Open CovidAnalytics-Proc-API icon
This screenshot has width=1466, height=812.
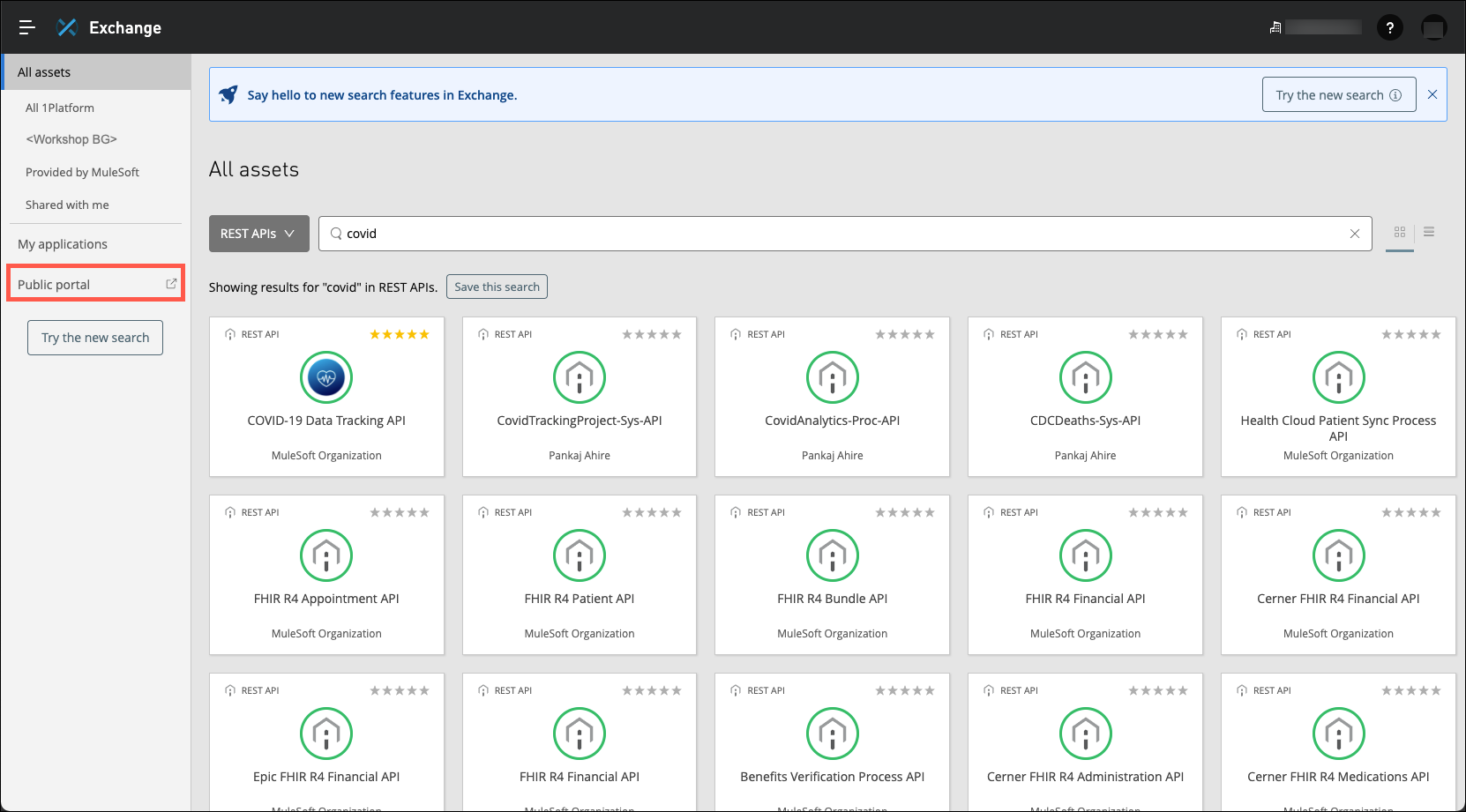(833, 377)
